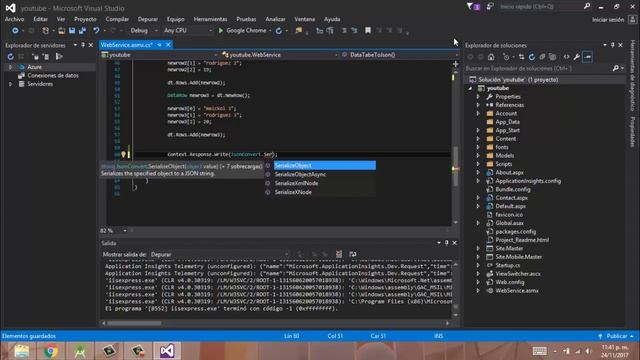Click the sync with active document icon
Viewport: 640px width, 360px height.
click(x=521, y=57)
